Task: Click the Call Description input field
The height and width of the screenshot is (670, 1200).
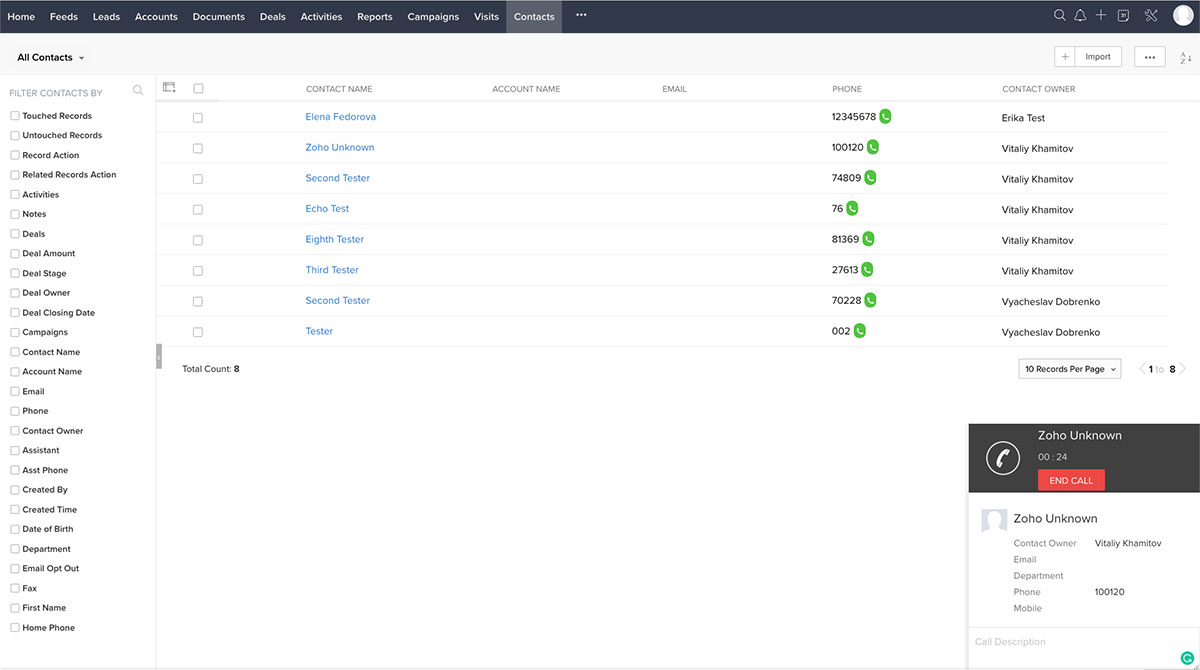Action: click(1070, 642)
